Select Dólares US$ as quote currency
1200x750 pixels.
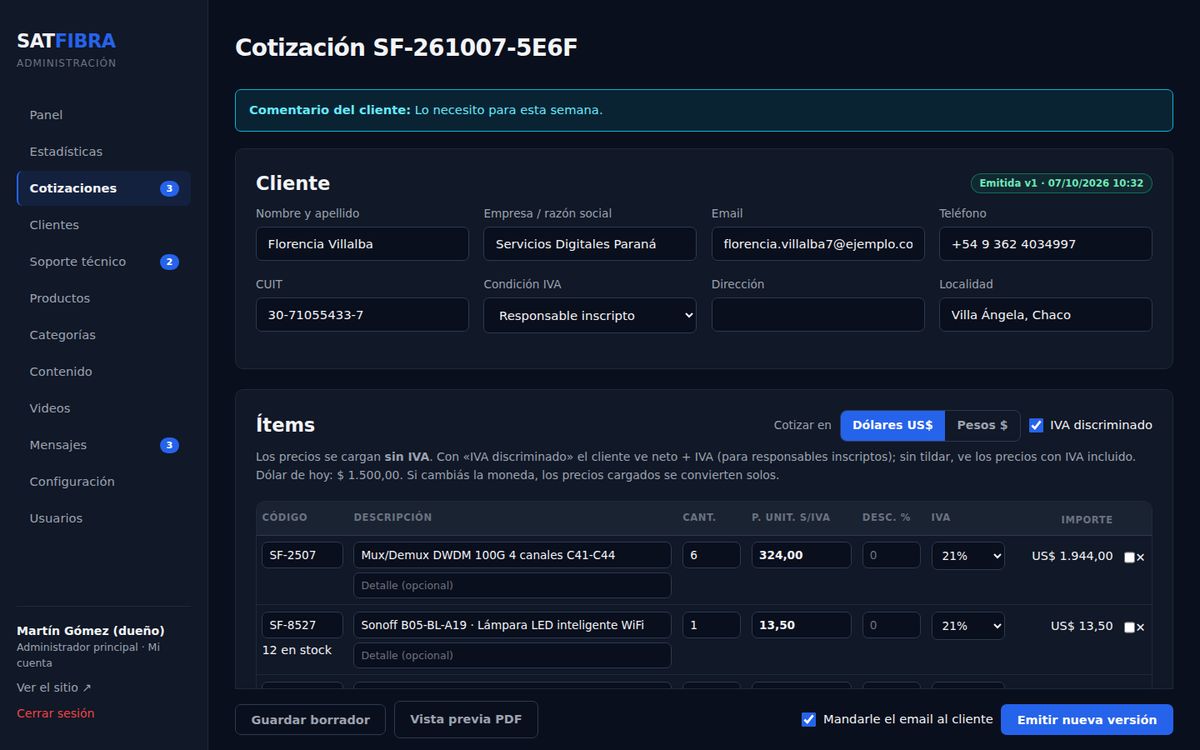coord(892,425)
